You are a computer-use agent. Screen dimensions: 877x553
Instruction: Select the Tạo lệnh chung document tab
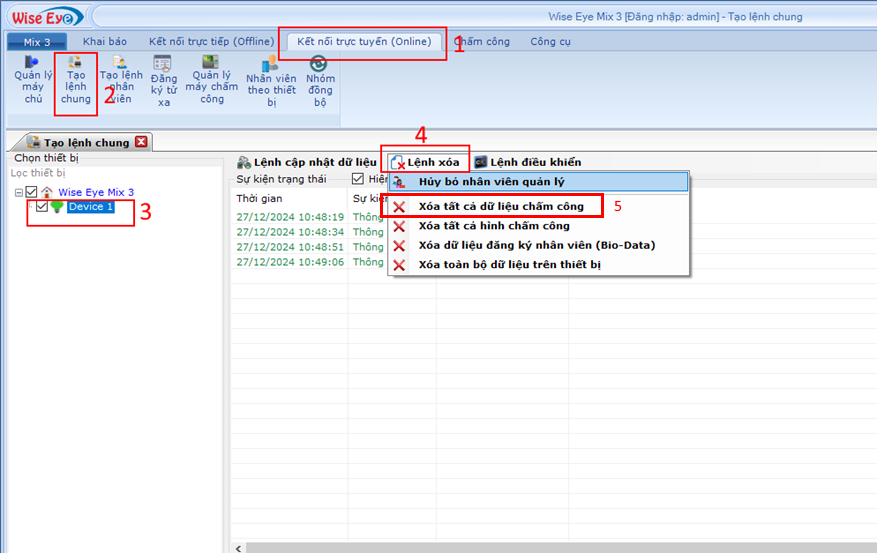point(86,143)
